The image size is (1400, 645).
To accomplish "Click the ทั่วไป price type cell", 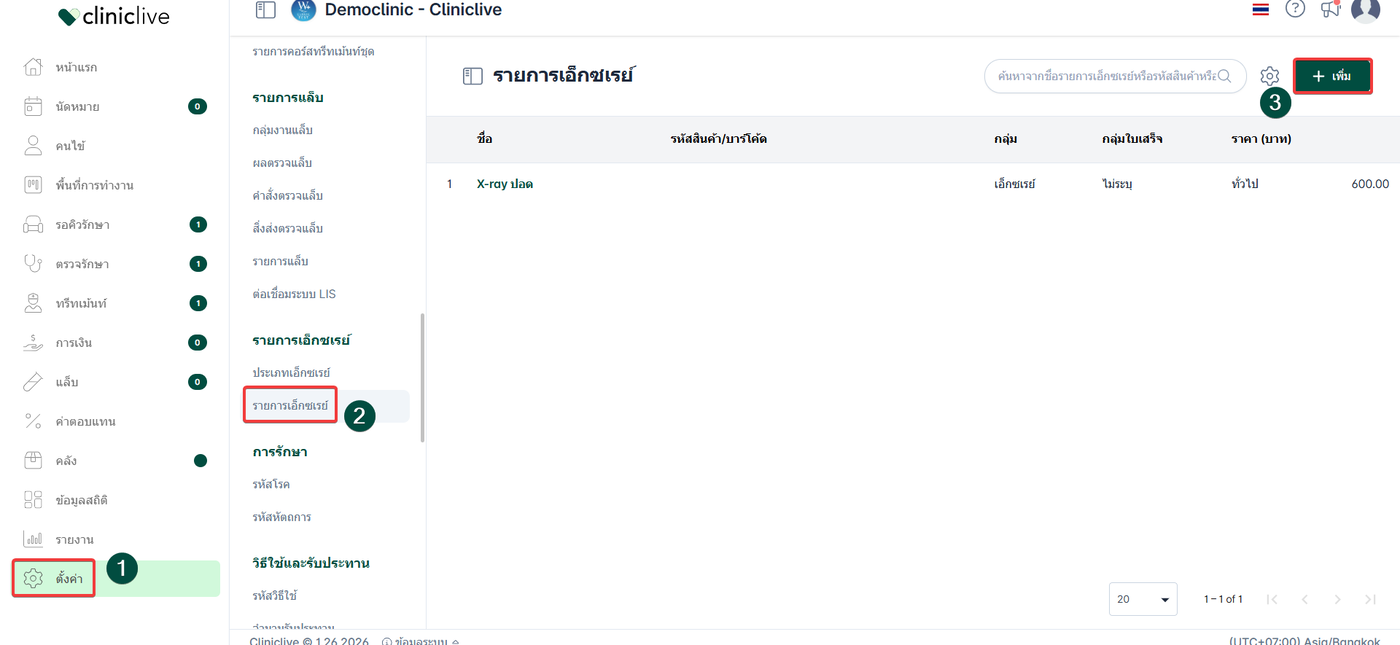I will point(1245,184).
